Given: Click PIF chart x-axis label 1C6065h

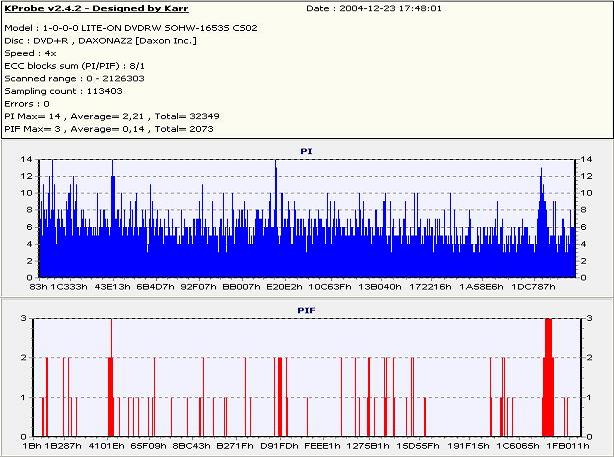Looking at the screenshot, I should 518,446.
